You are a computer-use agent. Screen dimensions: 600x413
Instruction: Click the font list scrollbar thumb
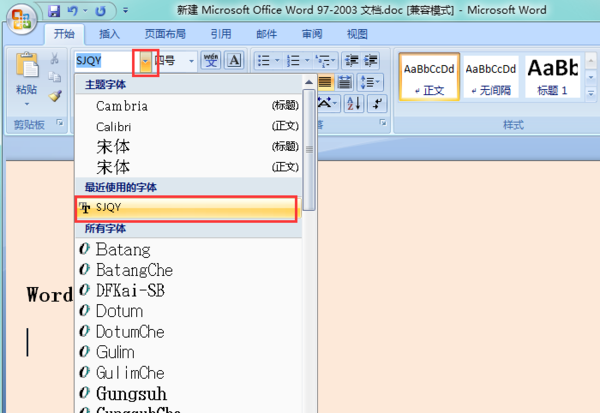(x=309, y=150)
